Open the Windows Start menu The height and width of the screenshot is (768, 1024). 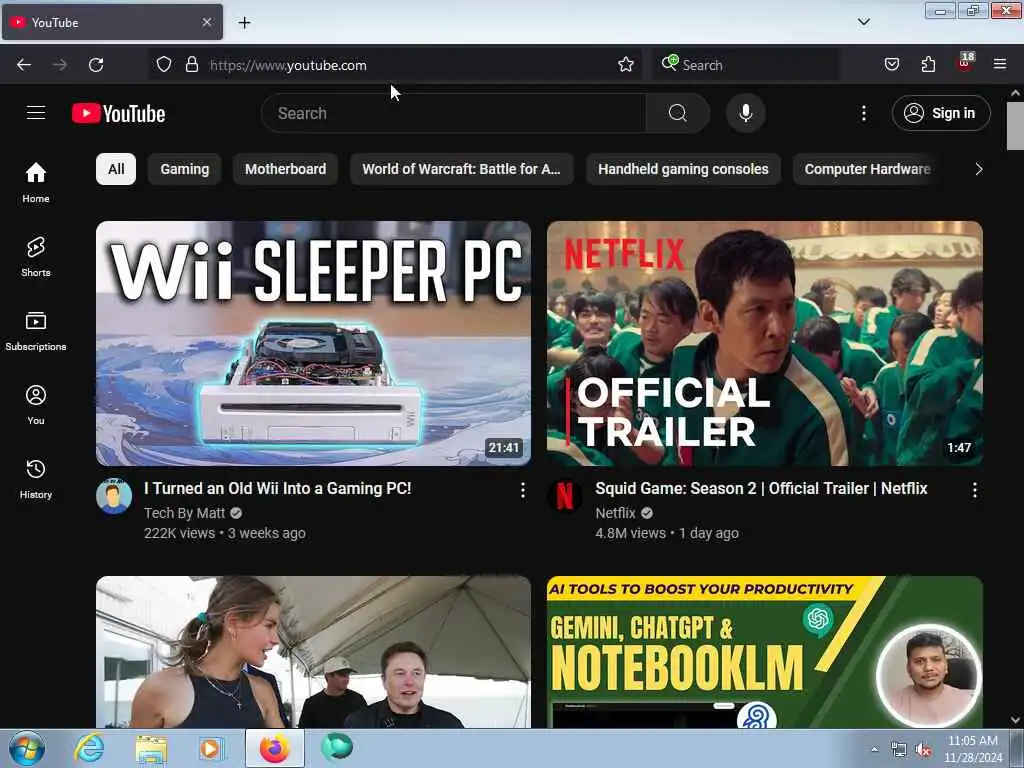click(27, 748)
